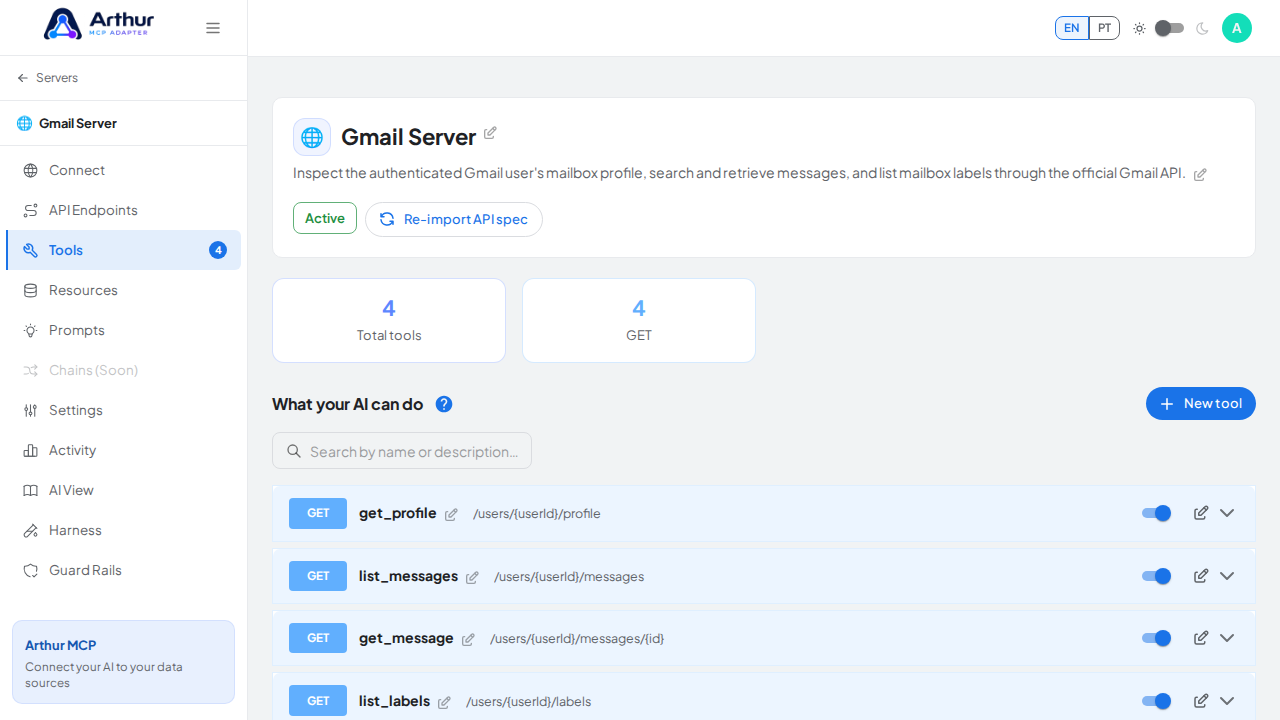Open the edit panel for list_messages tool row

(1201, 576)
